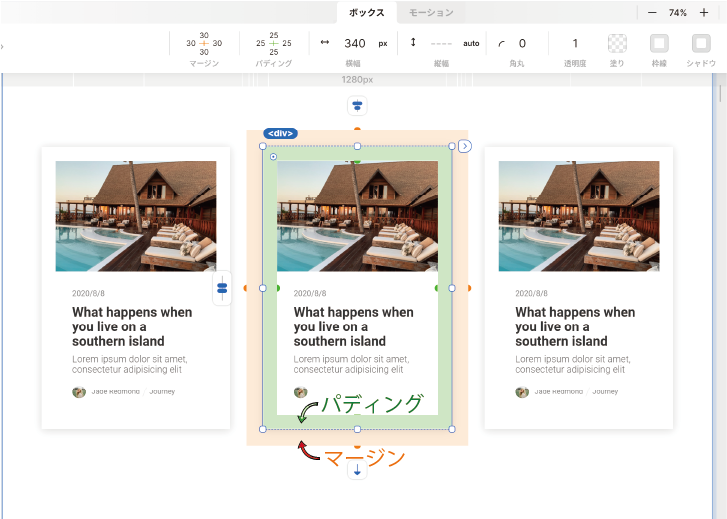Viewport: 727px width, 519px height.
Task: Open the auto unit dropdown for height
Action: pos(471,44)
